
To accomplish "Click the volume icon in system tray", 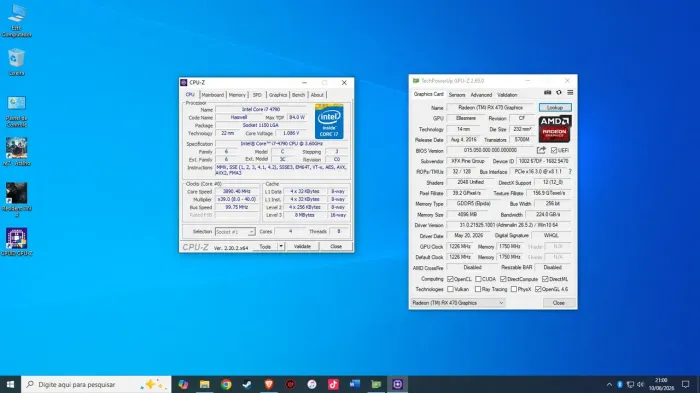I will [x=640, y=385].
